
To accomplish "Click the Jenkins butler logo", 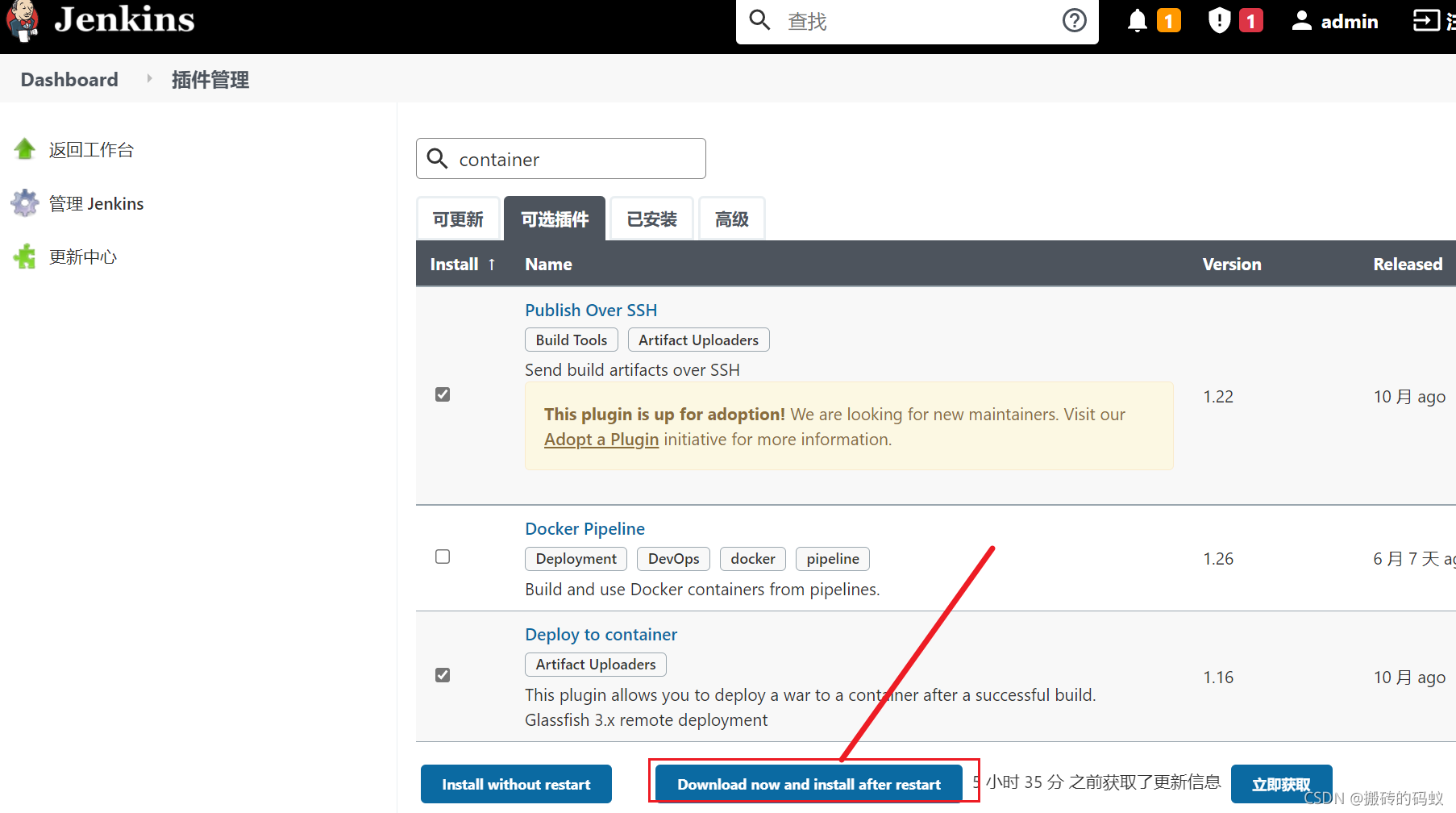I will pyautogui.click(x=22, y=21).
